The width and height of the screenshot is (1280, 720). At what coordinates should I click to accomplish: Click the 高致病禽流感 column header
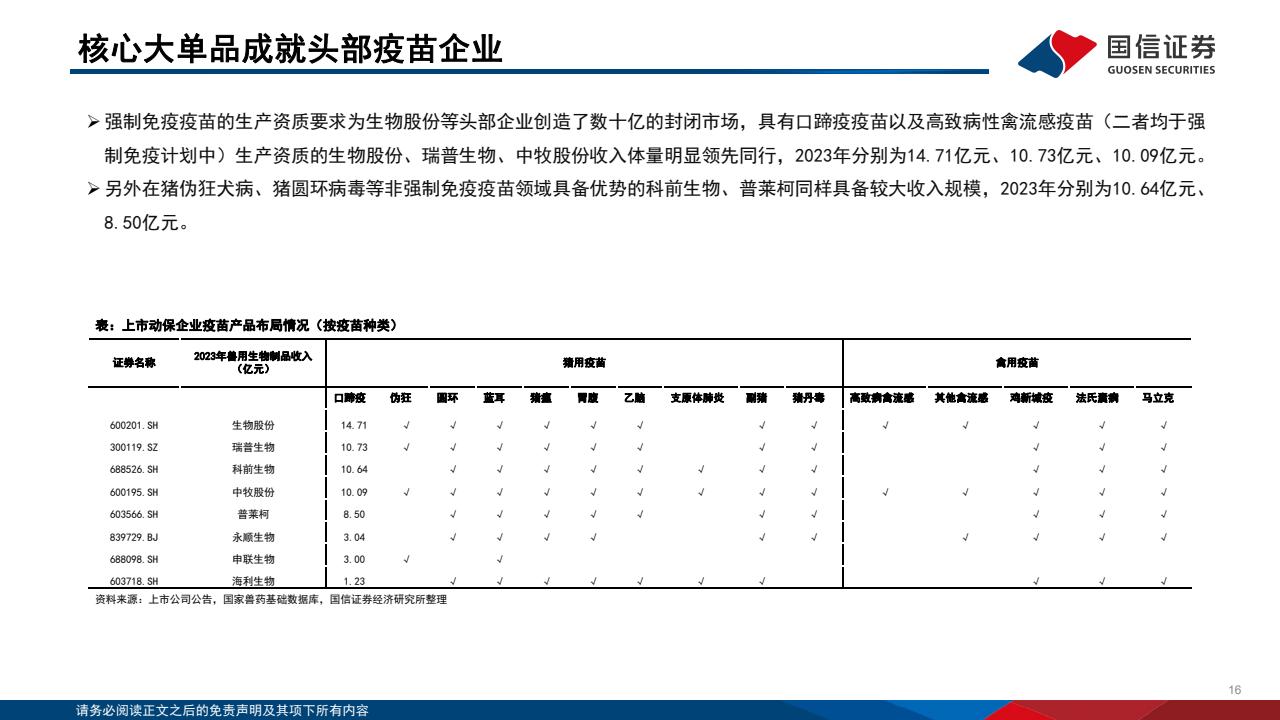882,398
